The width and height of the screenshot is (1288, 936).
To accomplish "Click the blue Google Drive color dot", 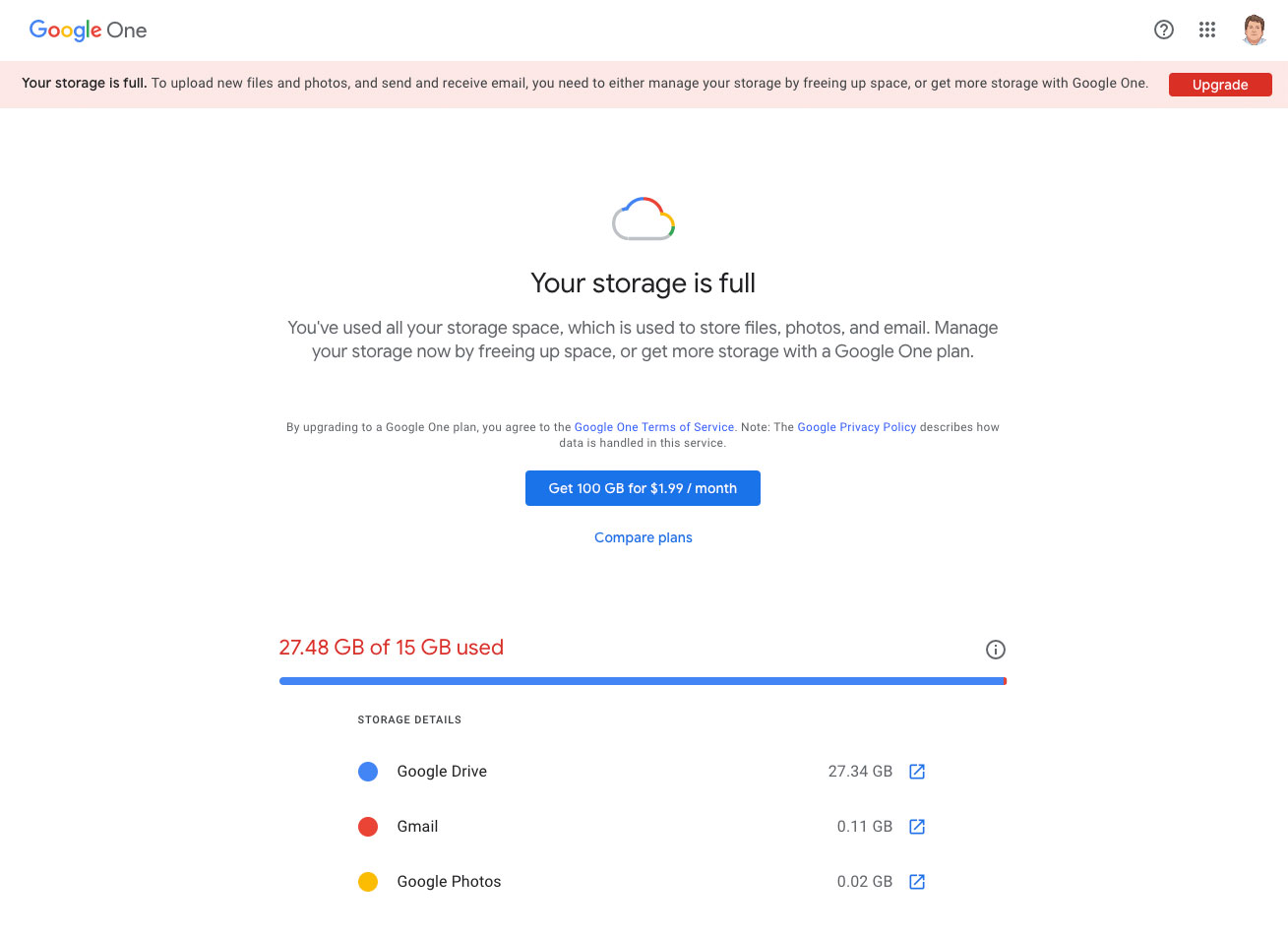I will pyautogui.click(x=368, y=772).
